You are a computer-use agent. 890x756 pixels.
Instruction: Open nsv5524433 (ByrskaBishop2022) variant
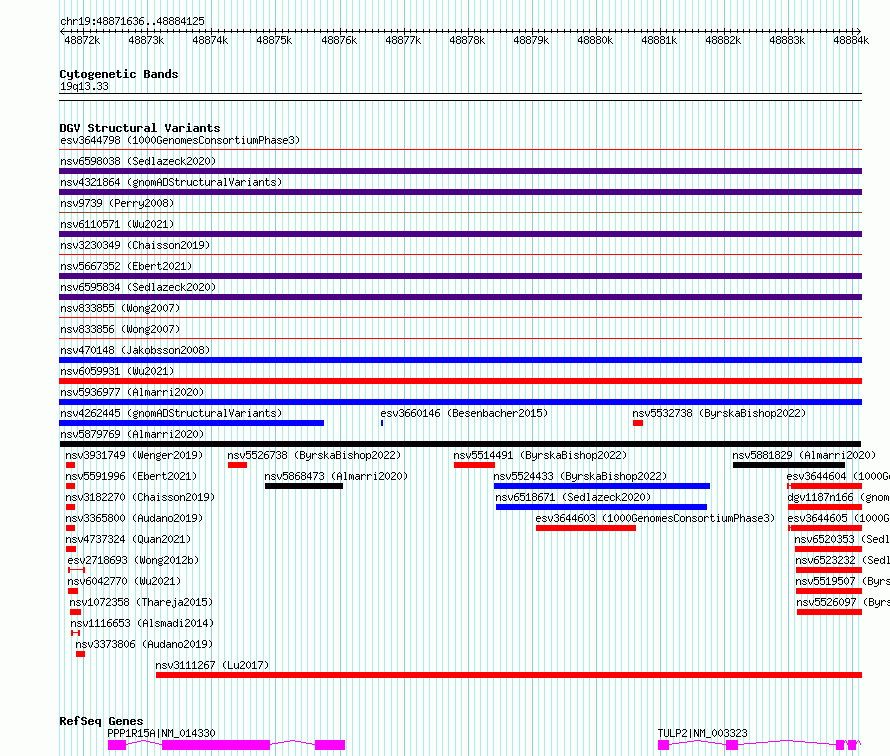pos(580,476)
